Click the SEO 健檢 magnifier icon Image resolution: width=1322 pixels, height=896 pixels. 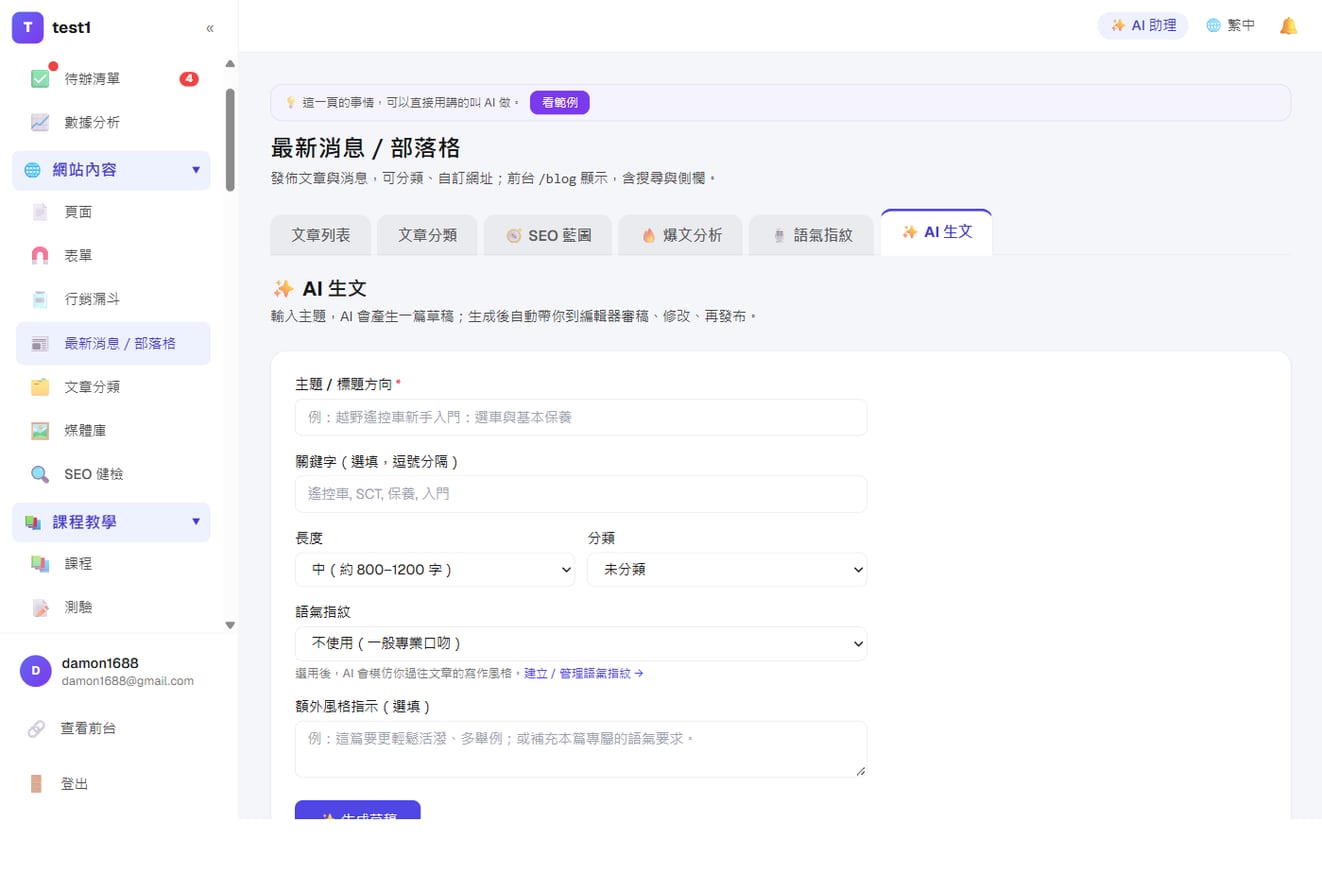40,474
